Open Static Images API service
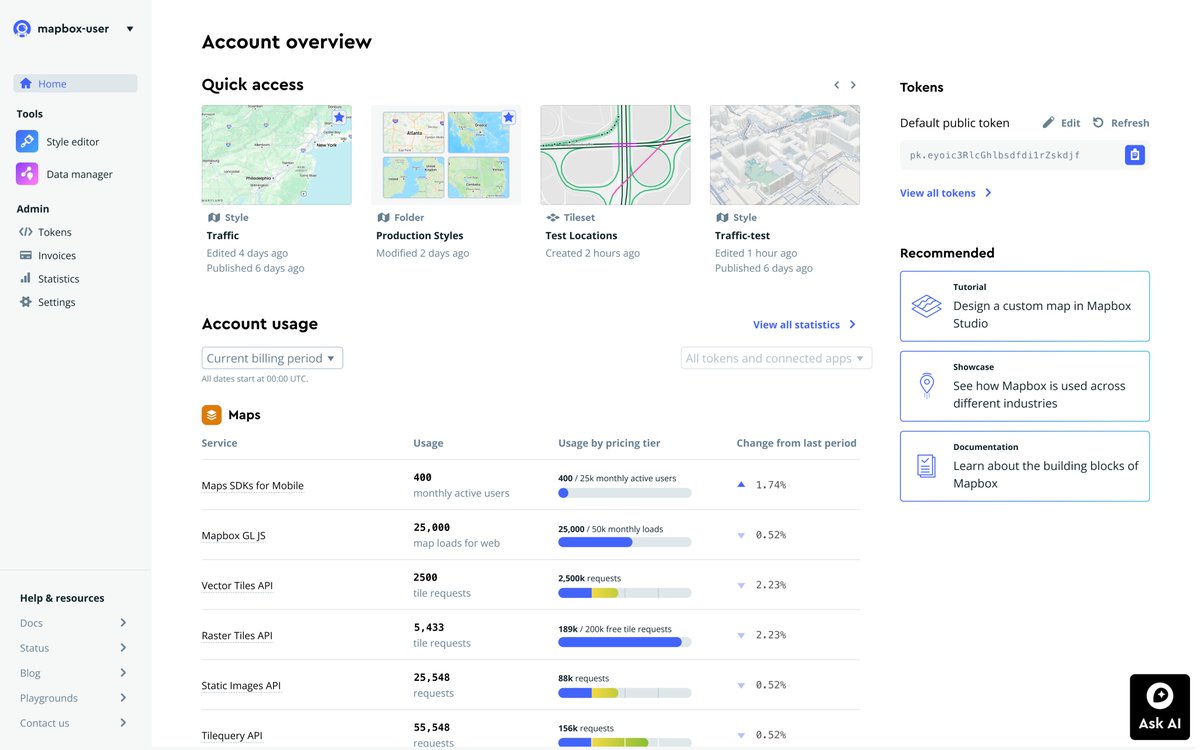 [x=241, y=686]
